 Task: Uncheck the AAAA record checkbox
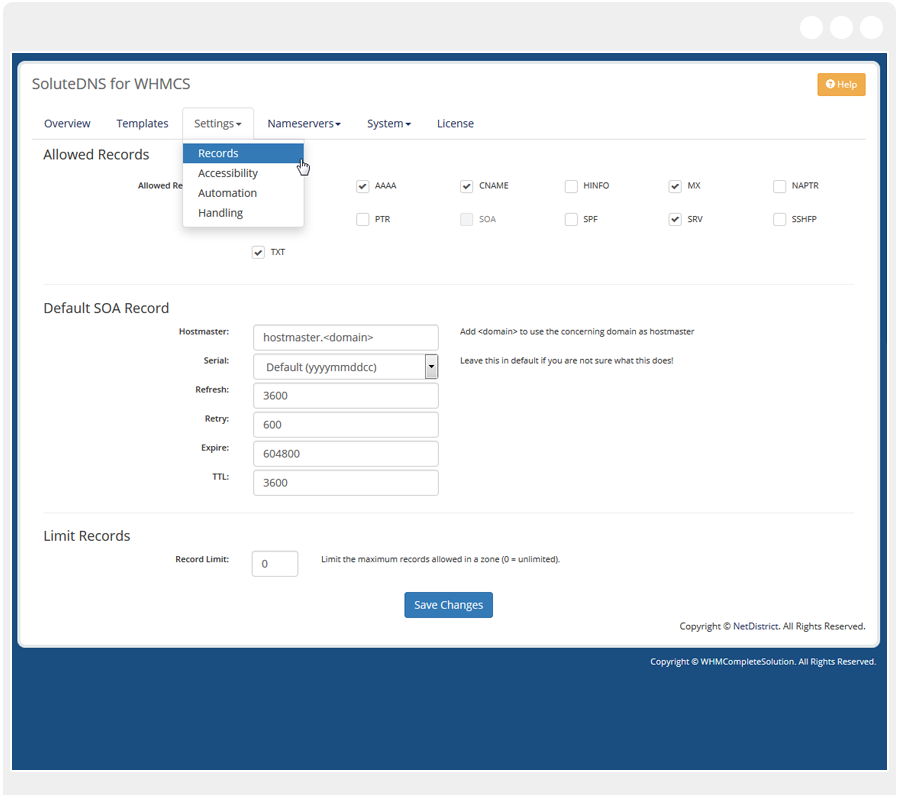pos(363,186)
